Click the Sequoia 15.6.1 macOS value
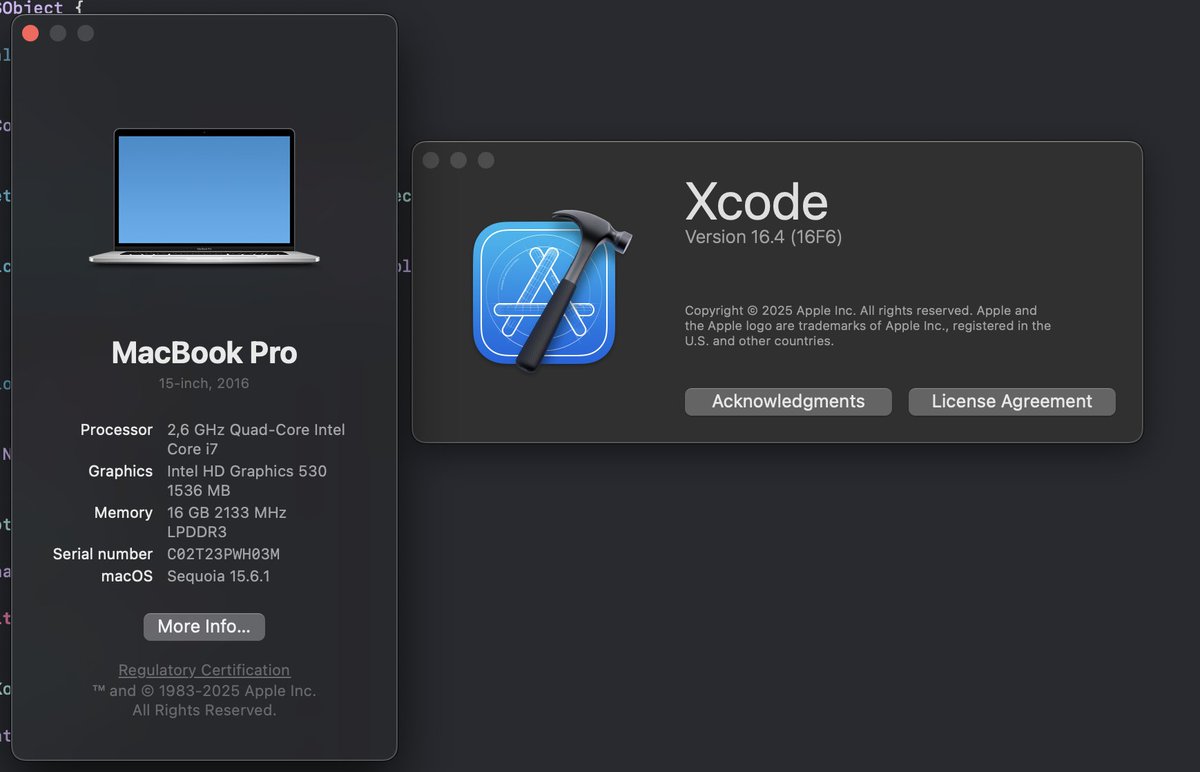Image resolution: width=1200 pixels, height=772 pixels. [219, 576]
